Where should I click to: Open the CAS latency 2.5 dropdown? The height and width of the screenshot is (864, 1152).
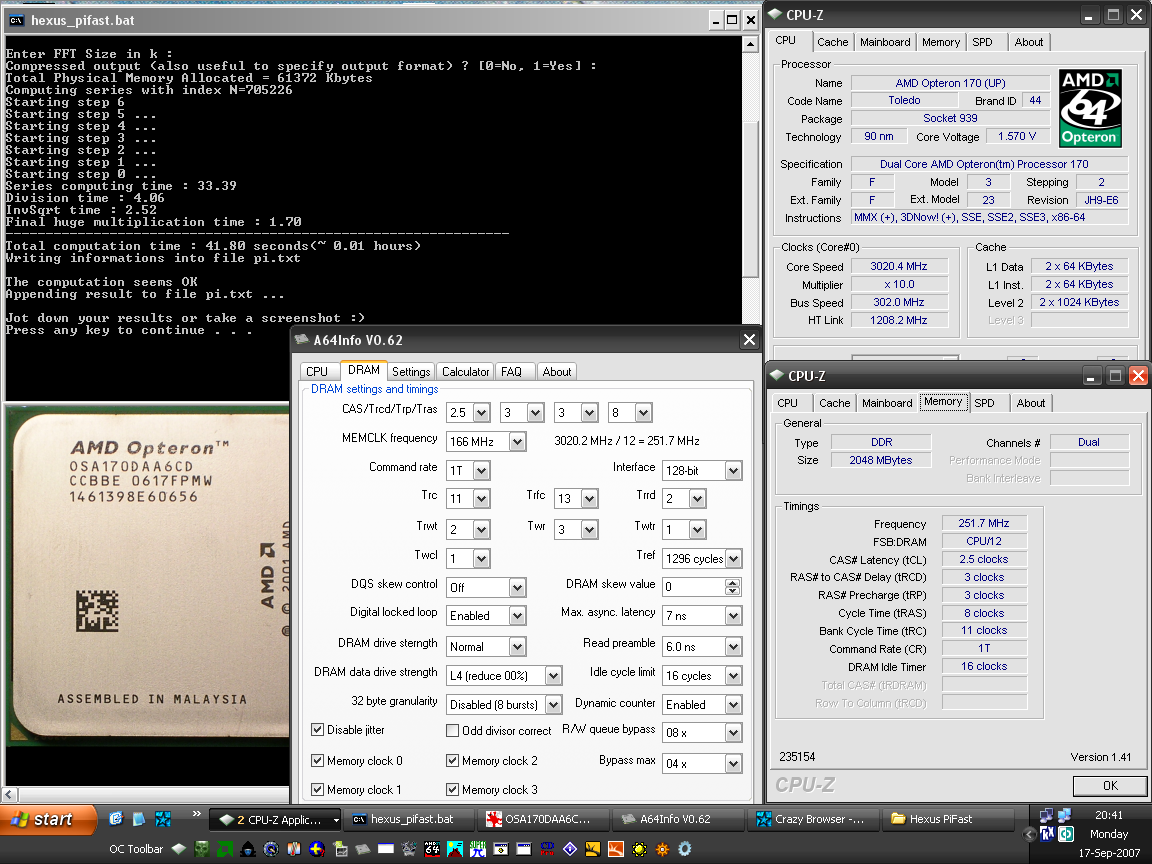[482, 413]
